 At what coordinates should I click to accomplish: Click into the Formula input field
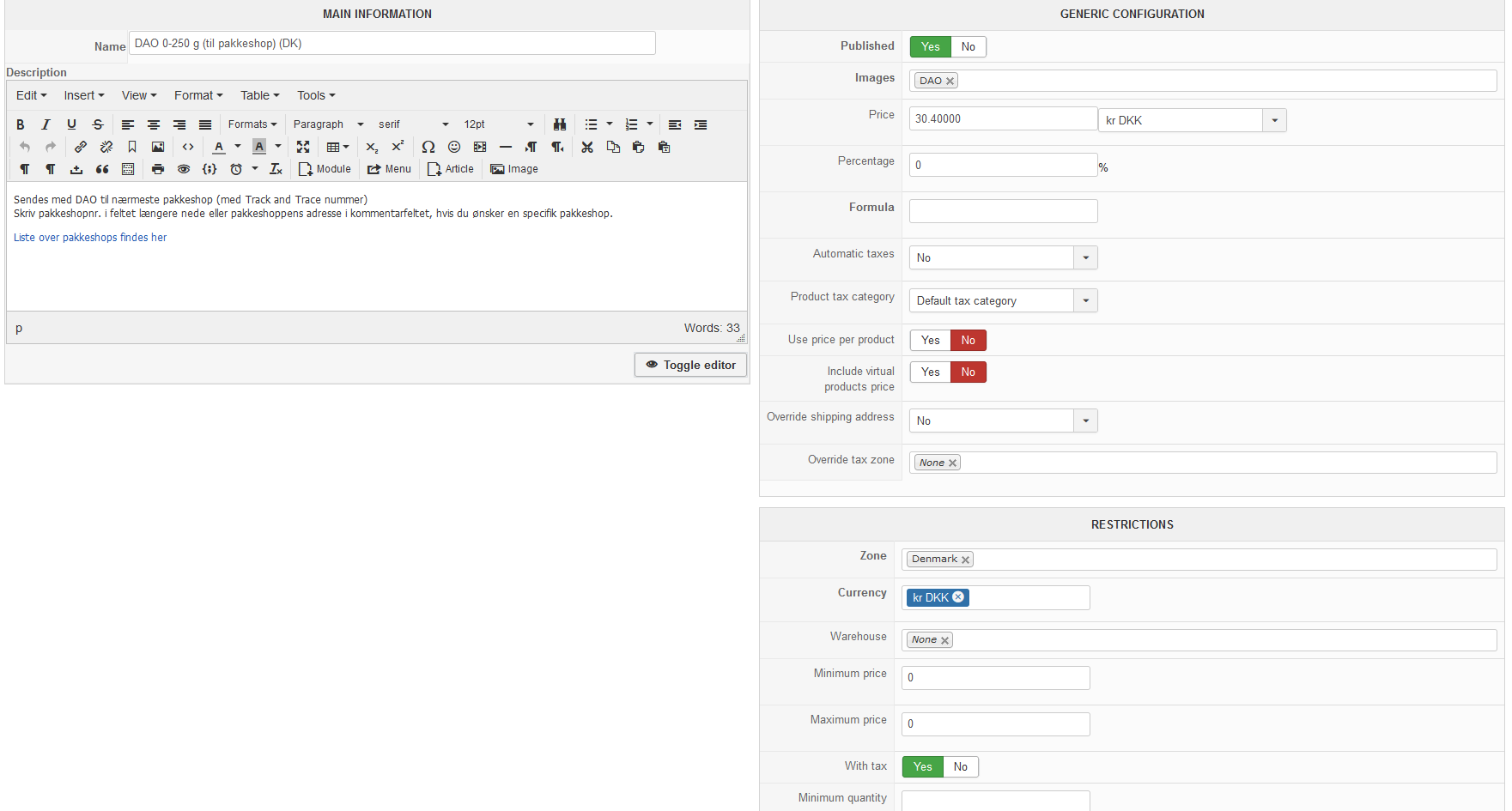coord(1003,211)
